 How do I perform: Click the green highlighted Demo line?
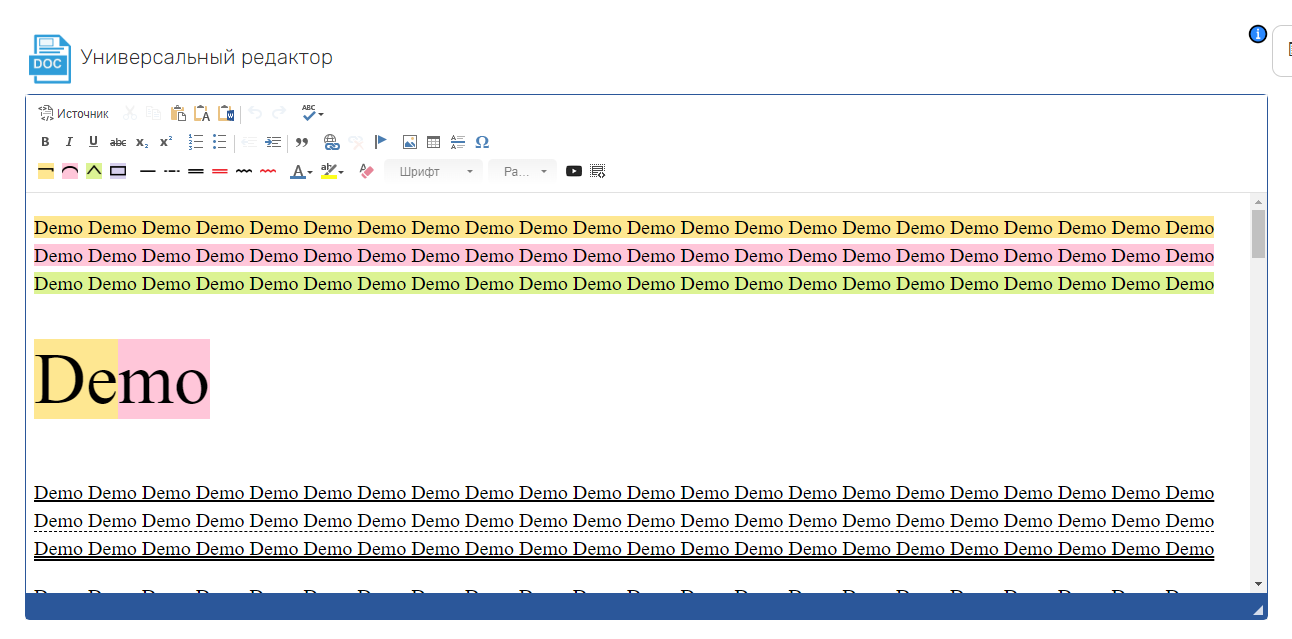click(624, 284)
